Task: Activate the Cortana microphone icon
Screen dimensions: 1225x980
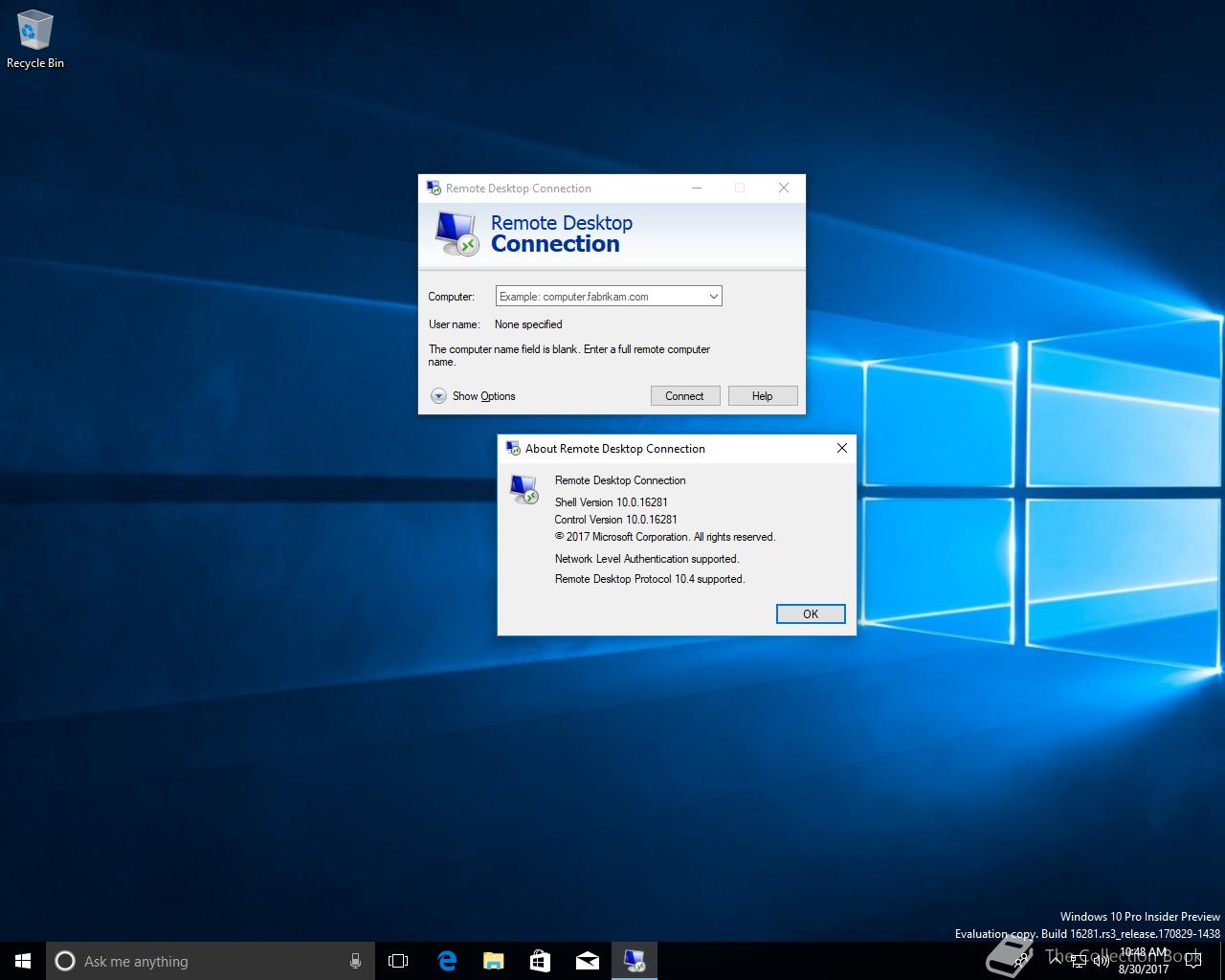Action: 355,961
